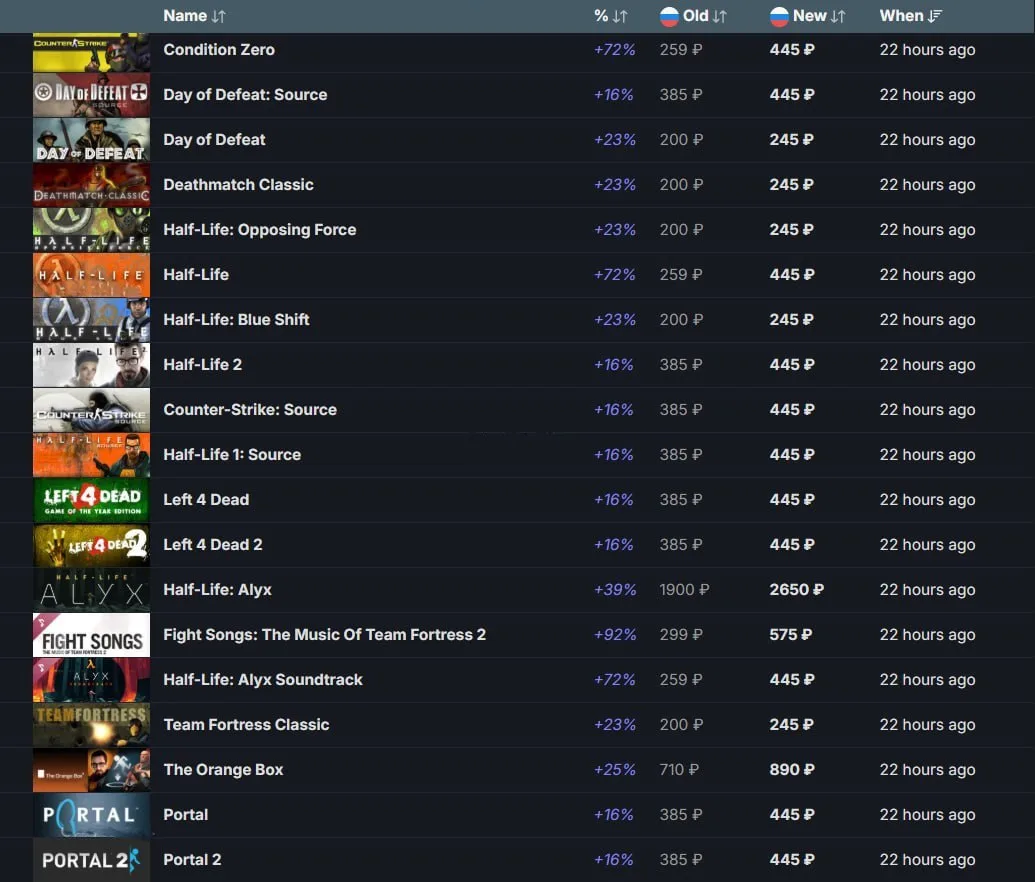Open the Fight Songs soundtrack thumbnail
Image resolution: width=1035 pixels, height=882 pixels.
92,635
